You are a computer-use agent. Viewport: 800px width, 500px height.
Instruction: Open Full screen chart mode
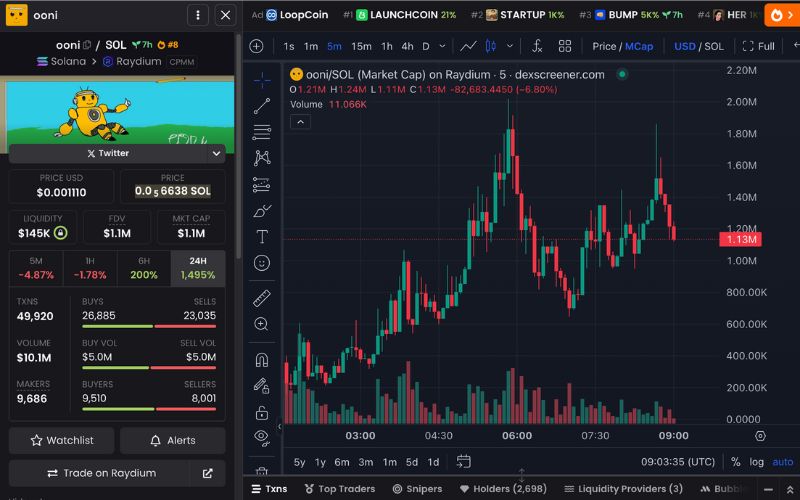(x=758, y=46)
